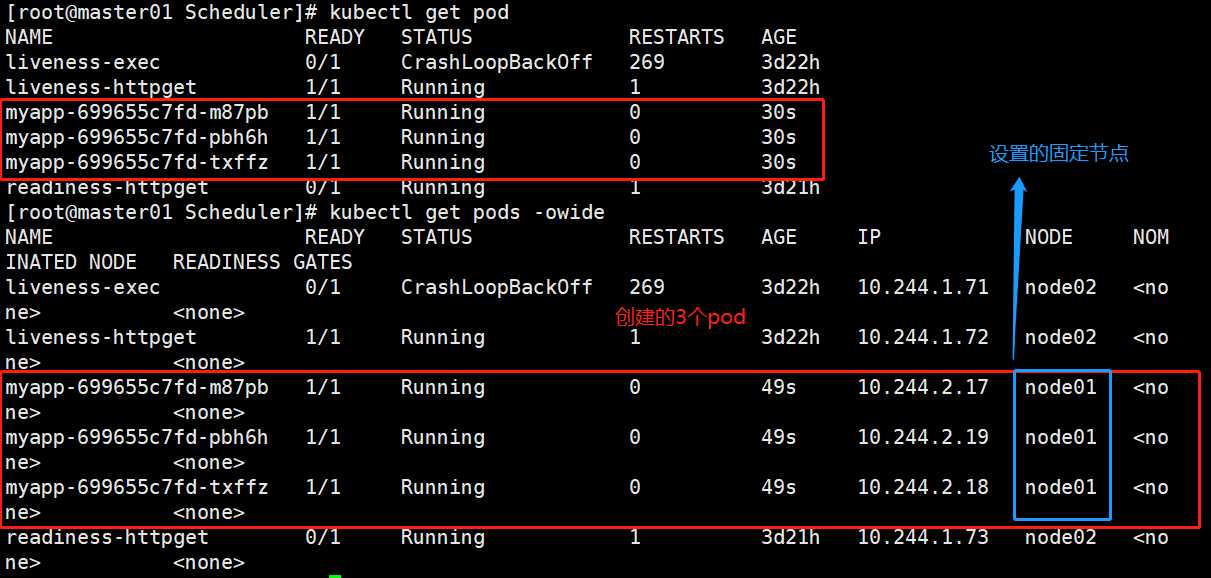Click the blue annotation text 设置的固定节点
The image size is (1211, 578).
1059,154
